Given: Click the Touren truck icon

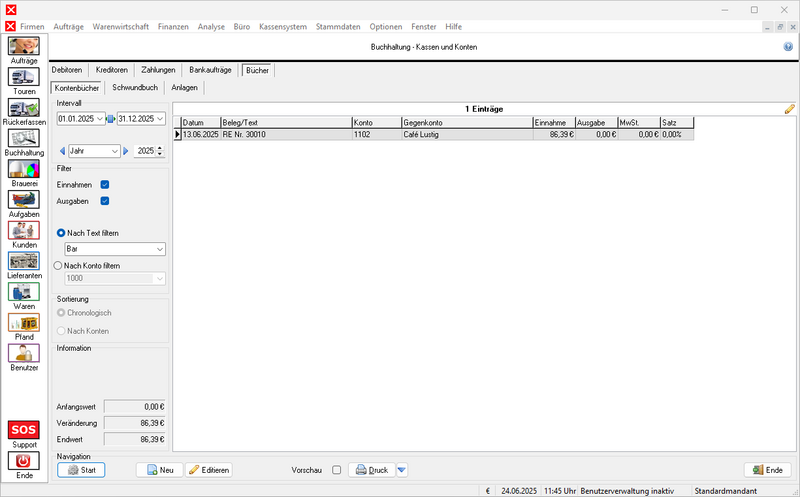Looking at the screenshot, I should pyautogui.click(x=24, y=76).
